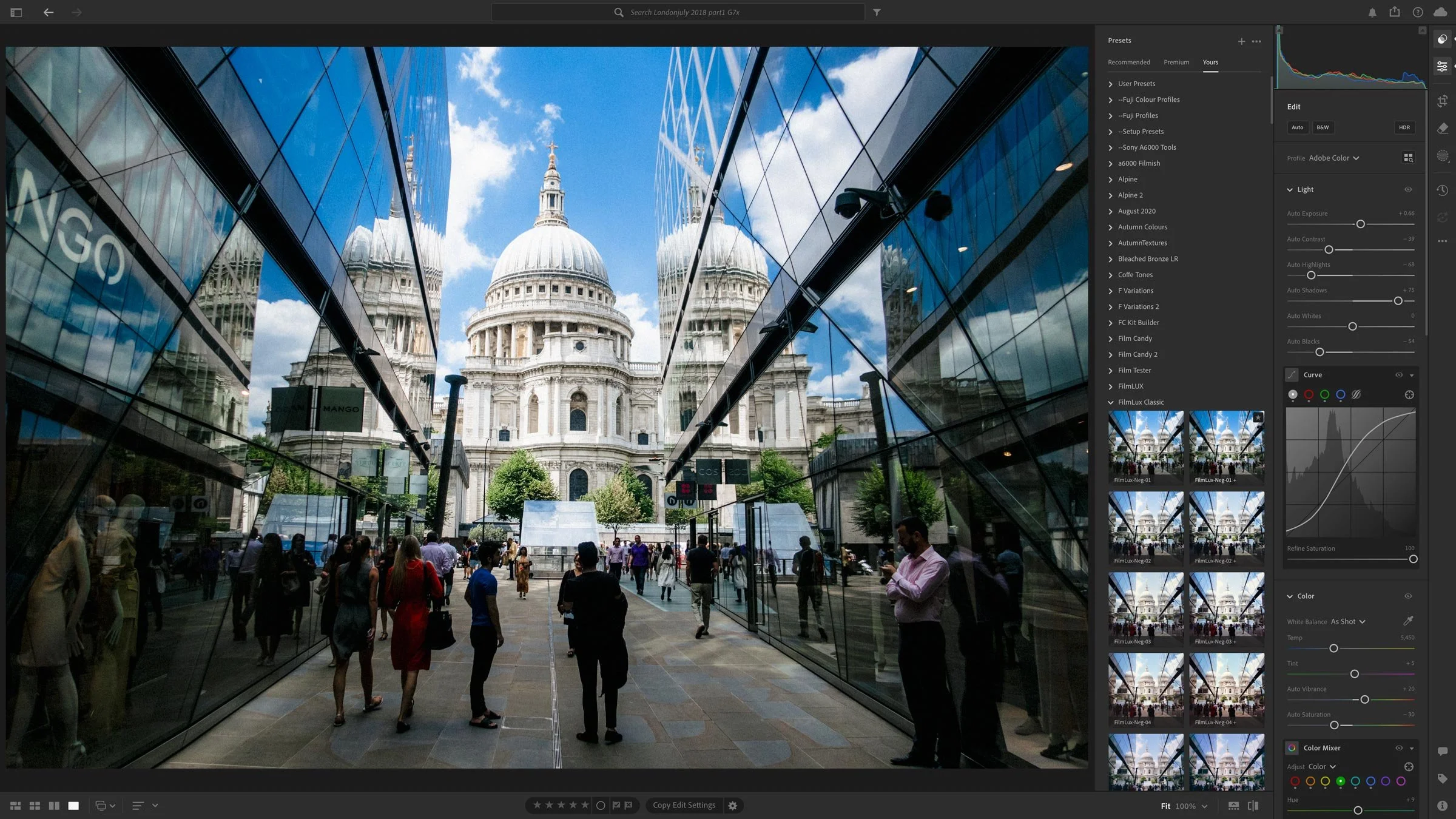Flag the photo as rejected
The width and height of the screenshot is (1456, 819).
coord(629,806)
